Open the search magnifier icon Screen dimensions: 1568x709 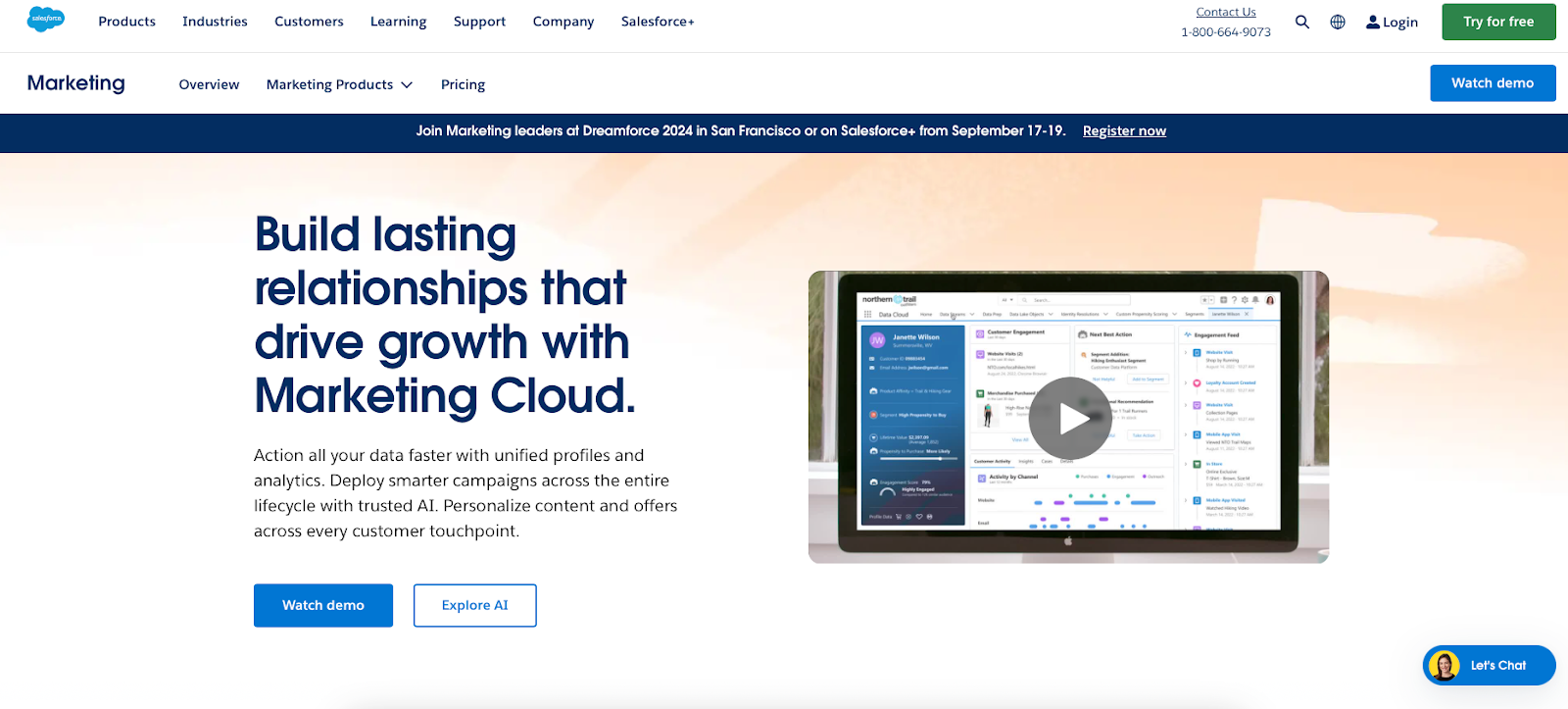click(1301, 22)
